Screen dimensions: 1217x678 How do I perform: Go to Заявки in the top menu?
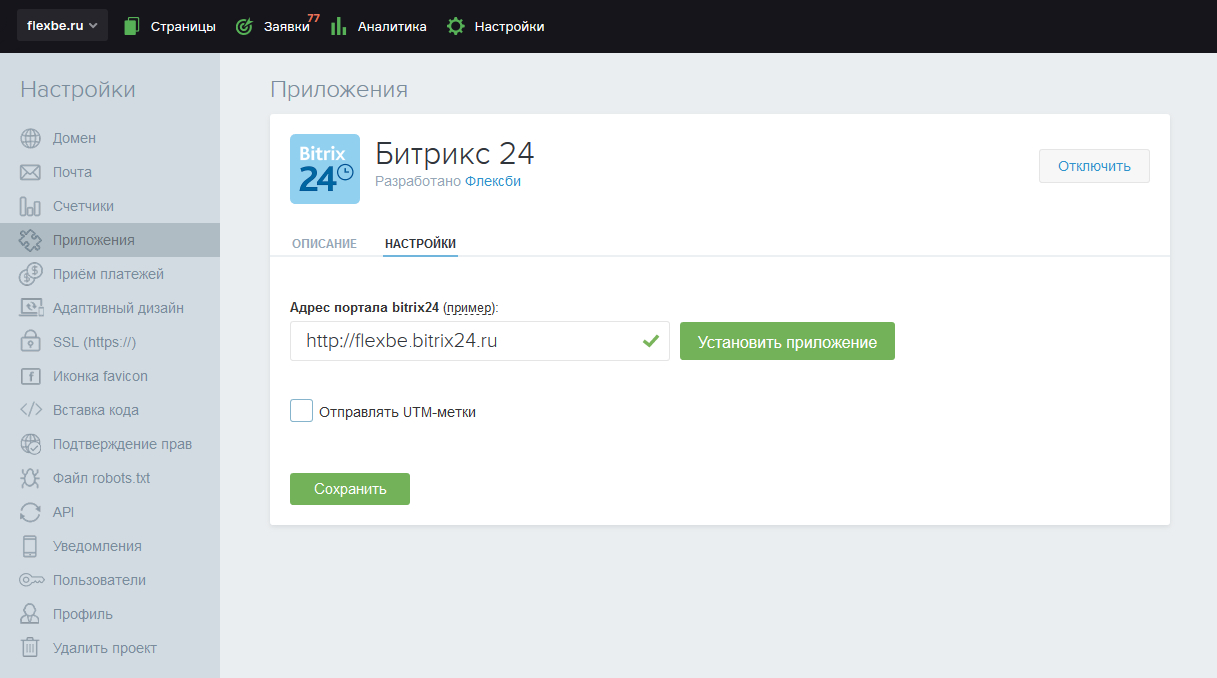(x=273, y=27)
